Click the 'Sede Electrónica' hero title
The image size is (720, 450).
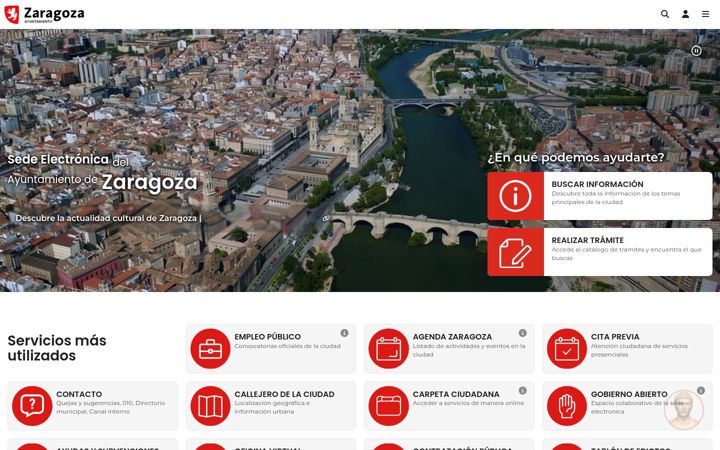pos(58,159)
